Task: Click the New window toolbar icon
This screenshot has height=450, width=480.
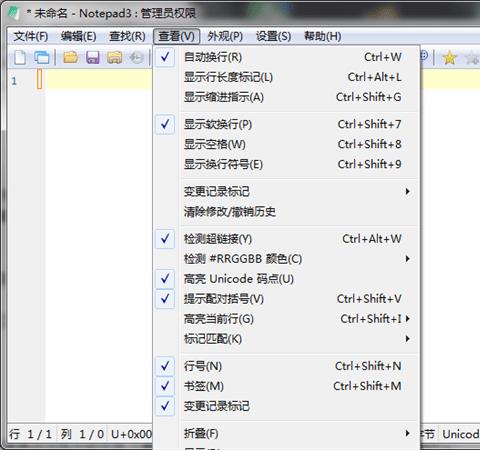Action: point(42,58)
